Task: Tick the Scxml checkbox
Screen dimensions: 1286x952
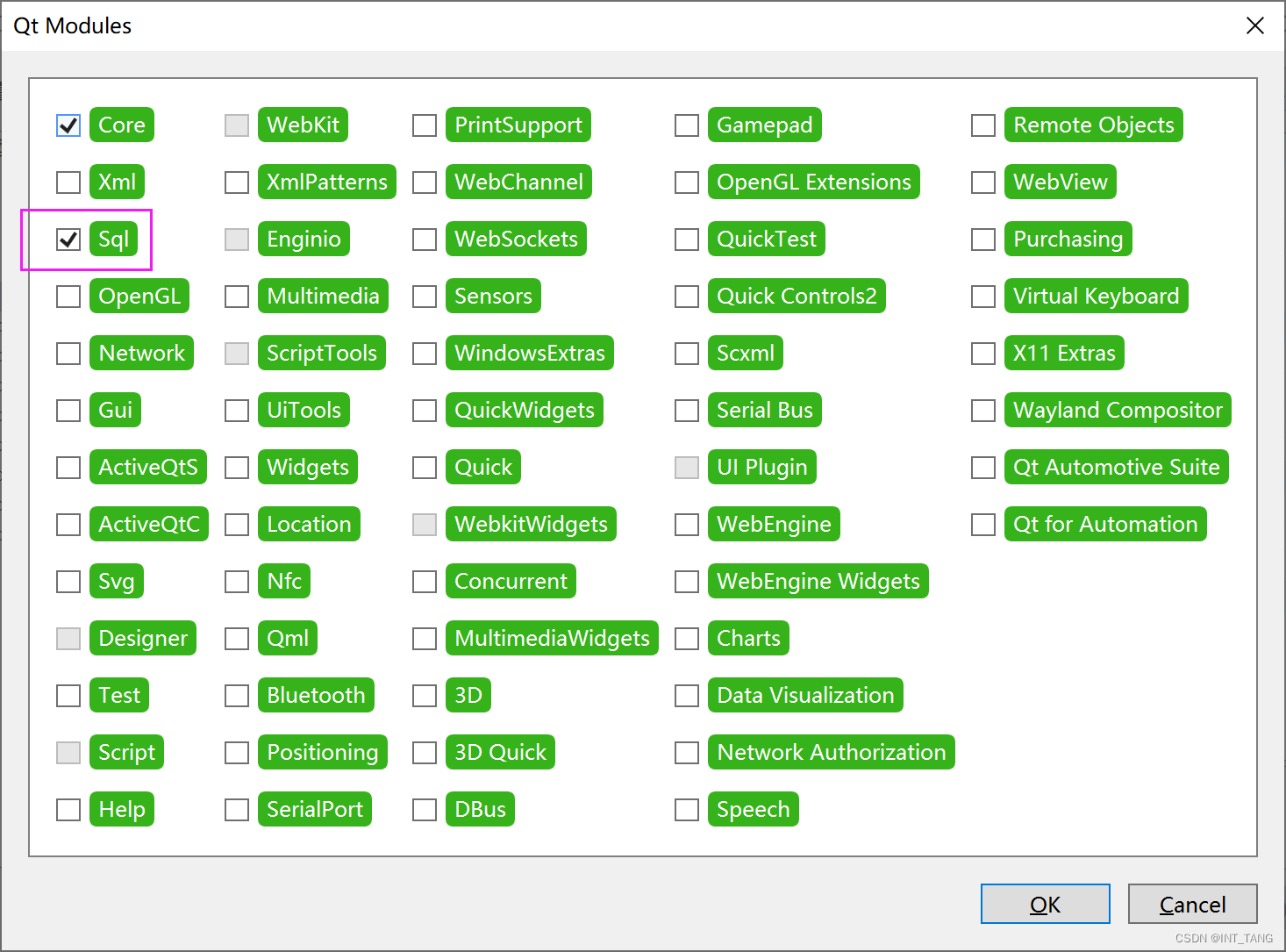Action: [687, 354]
